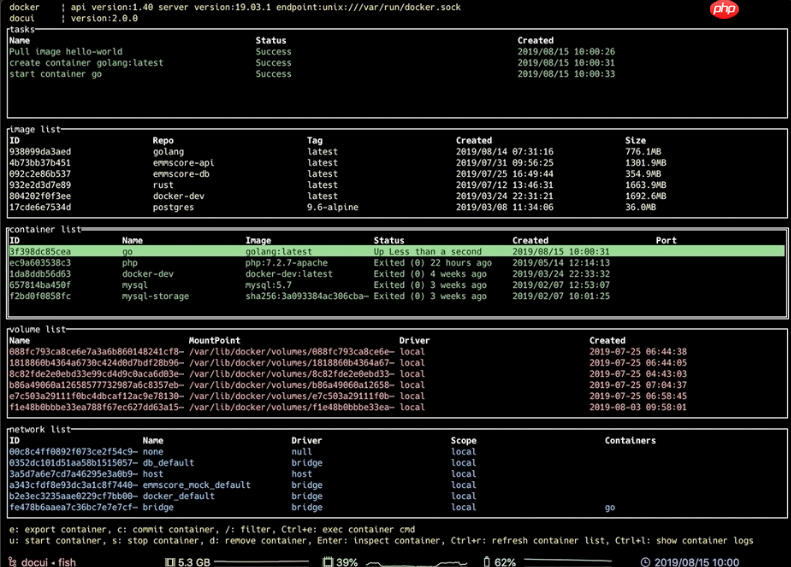
Task: Click the Size header in image list
Action: coord(635,140)
